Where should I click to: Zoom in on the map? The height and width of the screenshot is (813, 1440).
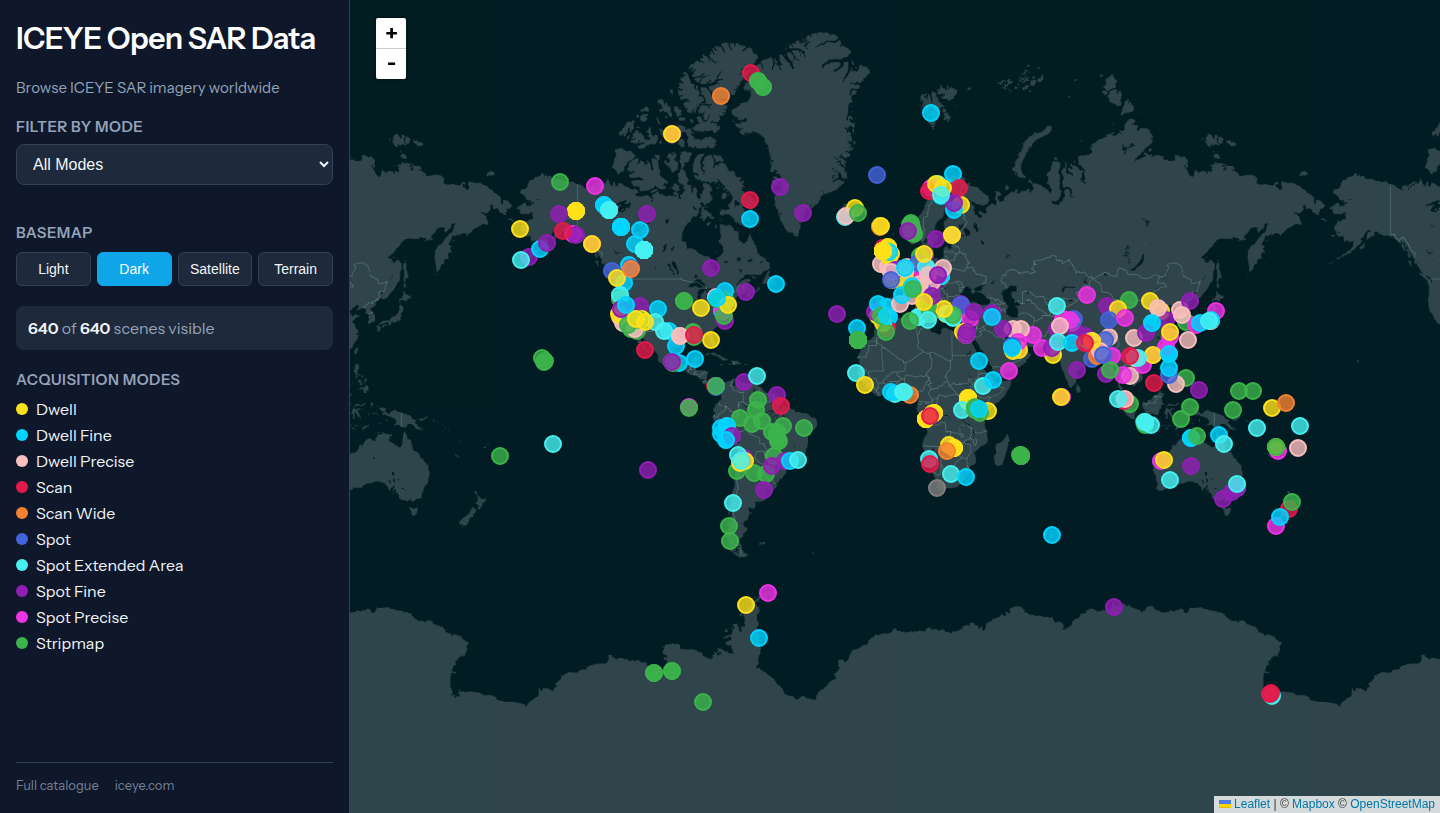click(391, 33)
